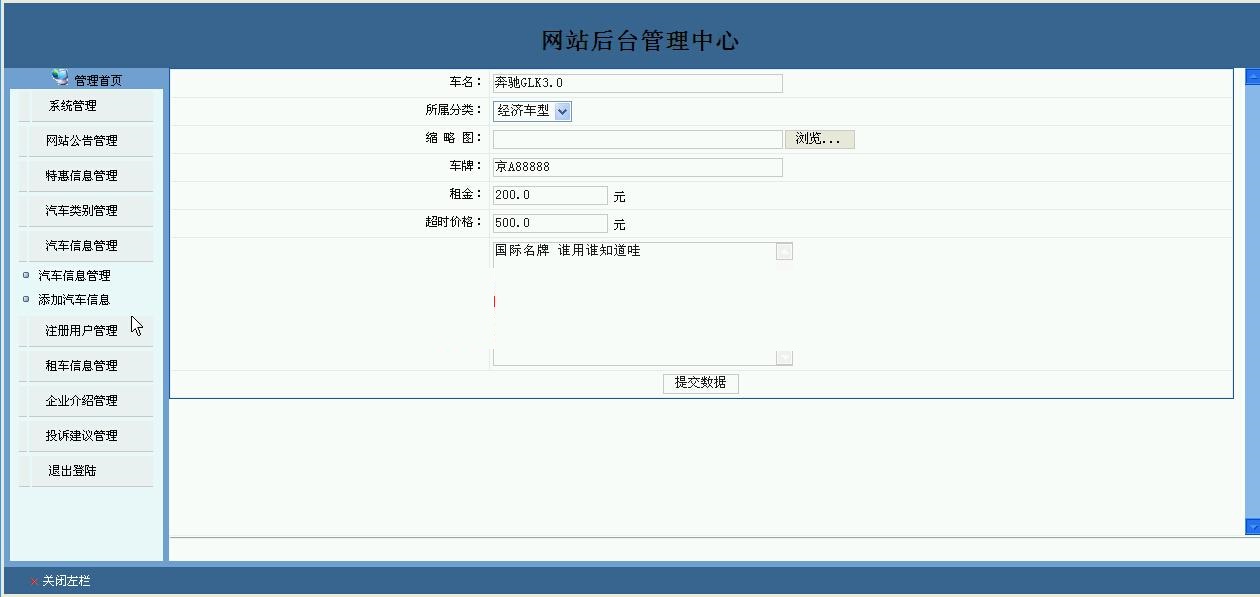Focus the 车牌 input field
Viewport: 1260px width, 597px height.
click(638, 167)
